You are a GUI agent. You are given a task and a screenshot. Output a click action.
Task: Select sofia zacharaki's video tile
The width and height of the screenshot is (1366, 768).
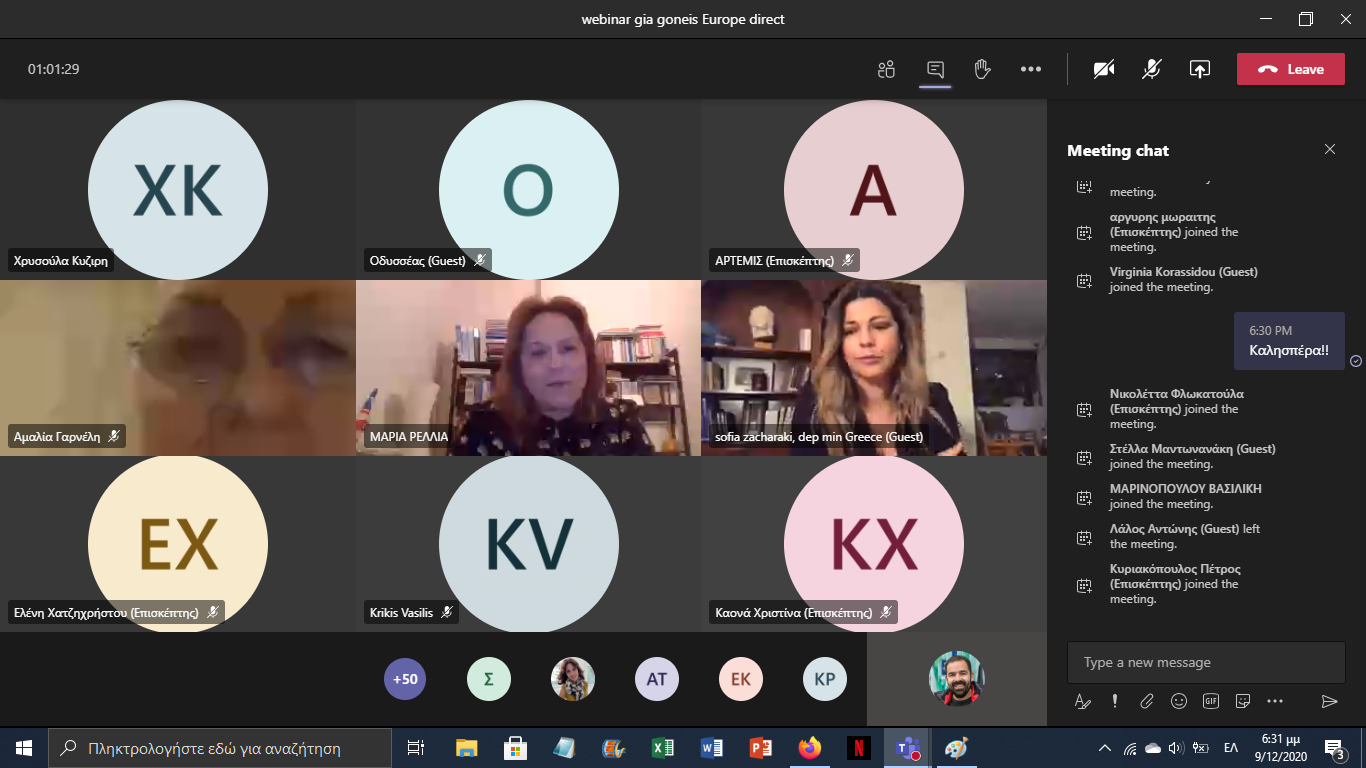pyautogui.click(x=873, y=368)
